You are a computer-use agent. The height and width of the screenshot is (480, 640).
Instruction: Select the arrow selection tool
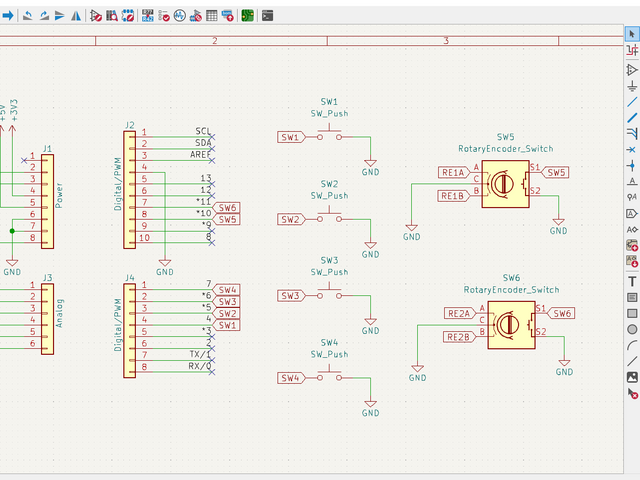[x=632, y=34]
